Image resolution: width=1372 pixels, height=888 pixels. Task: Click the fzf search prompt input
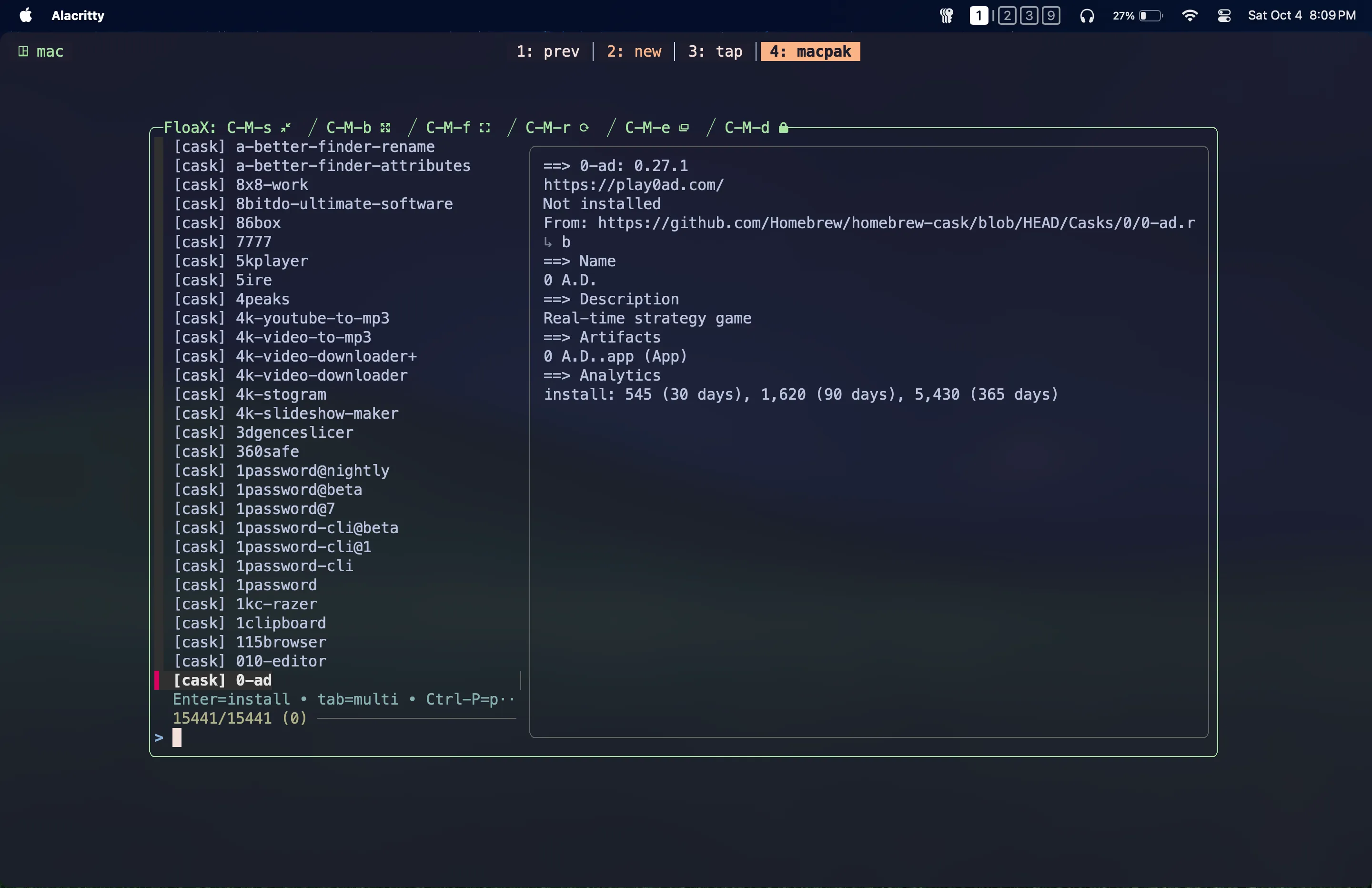(x=177, y=737)
